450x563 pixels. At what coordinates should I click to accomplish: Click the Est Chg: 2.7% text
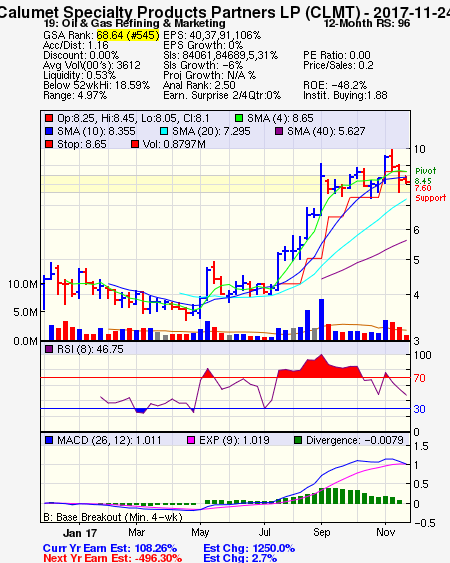pyautogui.click(x=240, y=558)
